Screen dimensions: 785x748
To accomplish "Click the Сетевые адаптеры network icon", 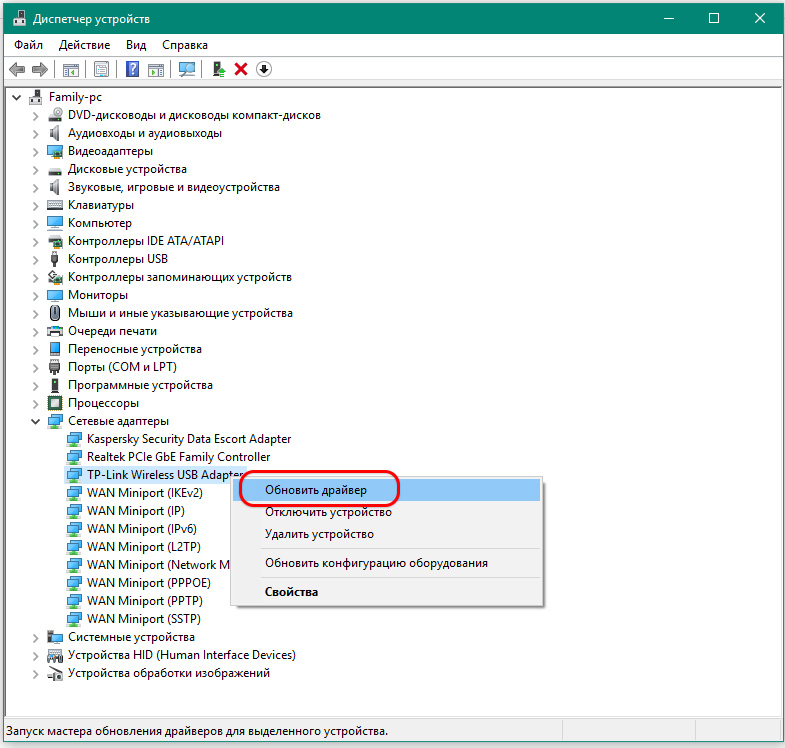I will 55,421.
